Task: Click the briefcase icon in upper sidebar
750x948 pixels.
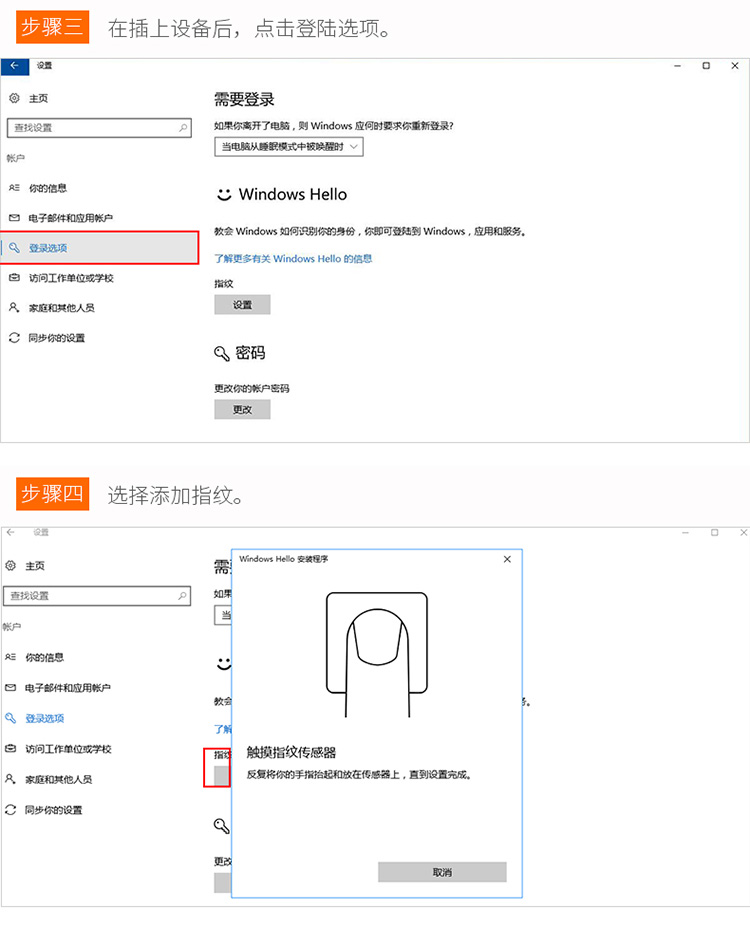Action: (14, 278)
